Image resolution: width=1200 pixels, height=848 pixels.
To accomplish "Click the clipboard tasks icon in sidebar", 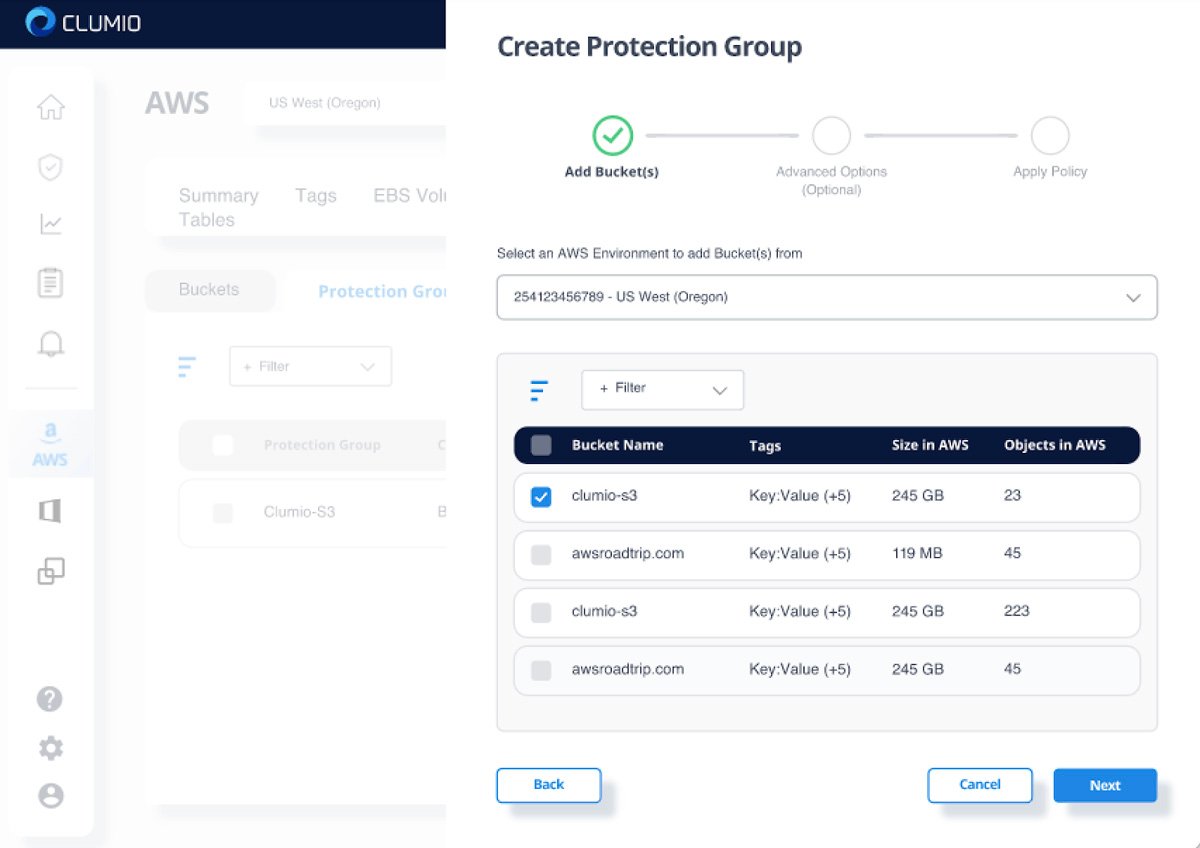I will 51,283.
